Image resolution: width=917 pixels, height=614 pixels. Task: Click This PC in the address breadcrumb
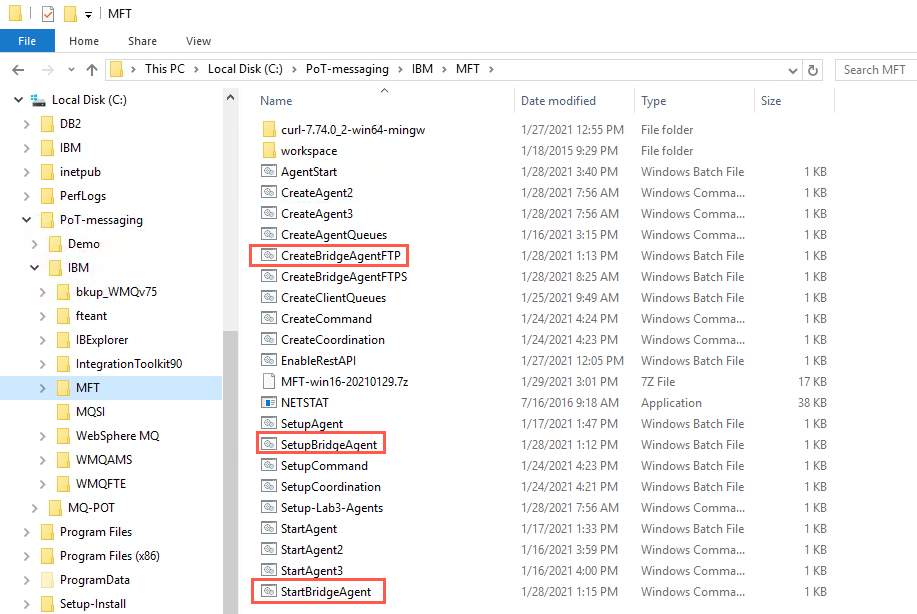(x=164, y=69)
